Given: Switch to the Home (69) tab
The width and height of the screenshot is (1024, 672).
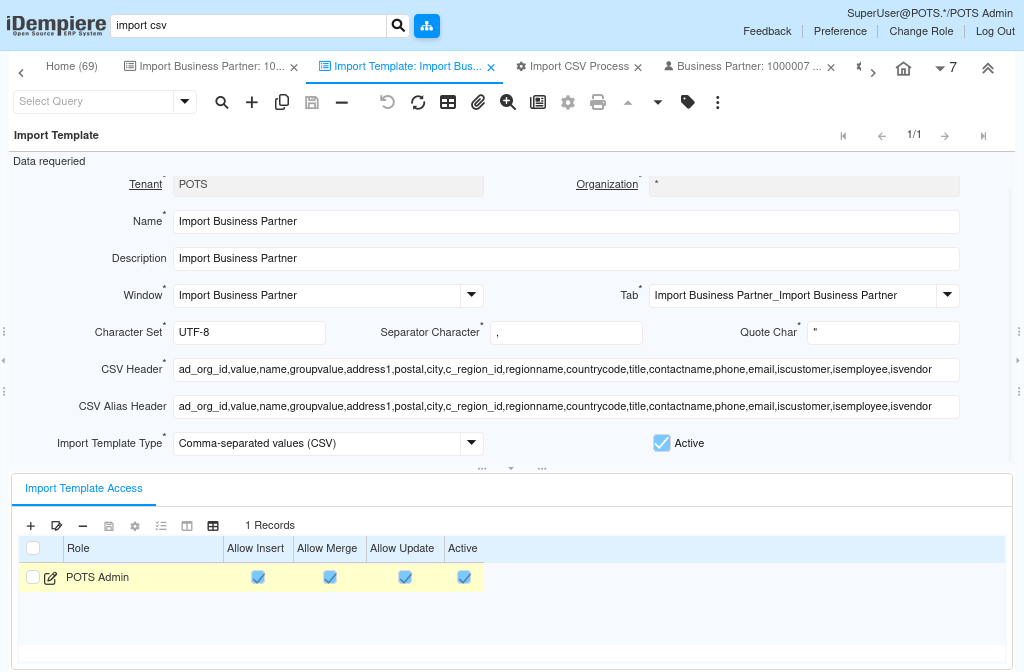Looking at the screenshot, I should coord(72,67).
